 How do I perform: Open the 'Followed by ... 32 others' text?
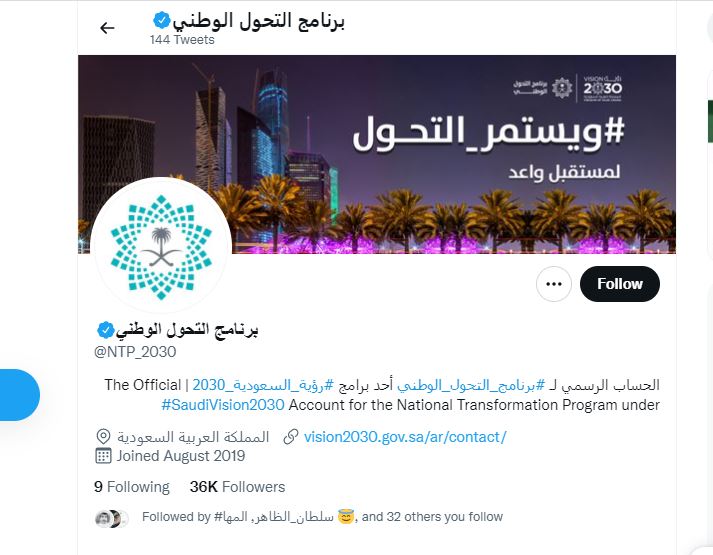[x=322, y=517]
